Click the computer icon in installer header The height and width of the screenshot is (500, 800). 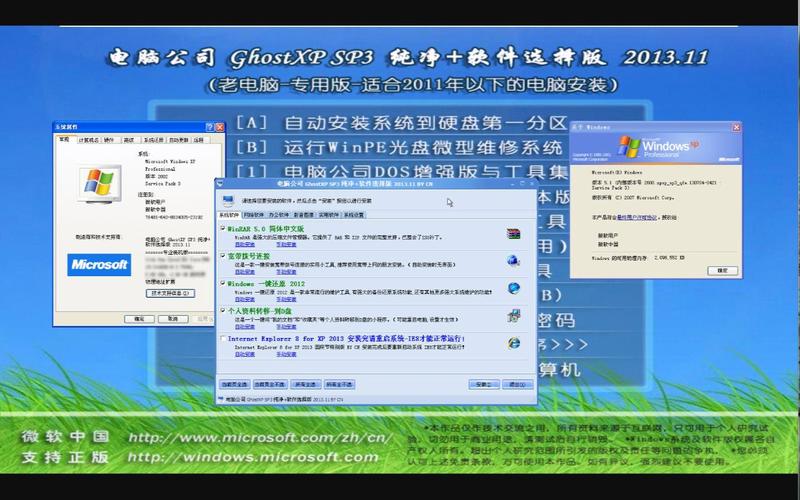pyautogui.click(x=228, y=201)
